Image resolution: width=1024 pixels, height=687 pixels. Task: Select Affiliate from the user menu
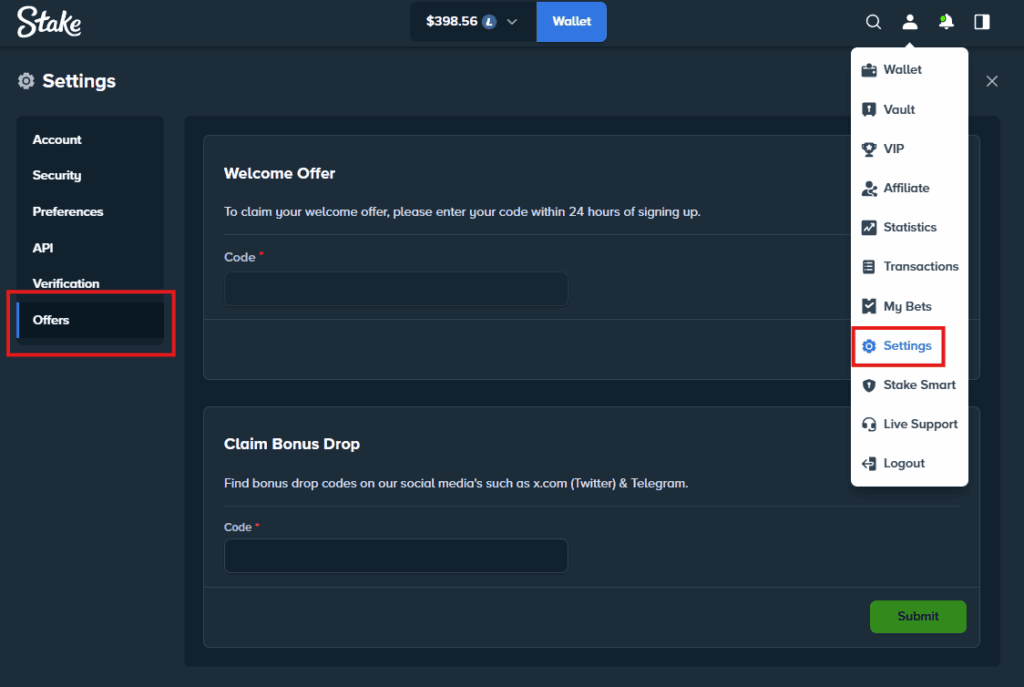tap(905, 188)
